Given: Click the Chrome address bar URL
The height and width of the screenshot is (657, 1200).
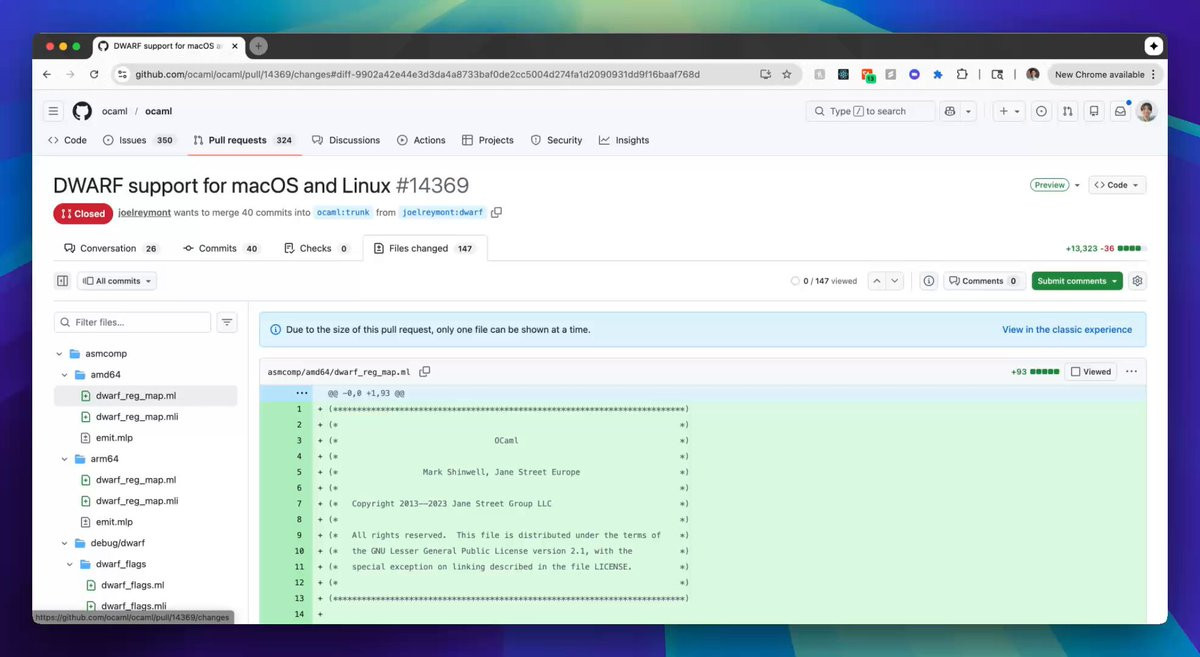Looking at the screenshot, I should [x=417, y=74].
